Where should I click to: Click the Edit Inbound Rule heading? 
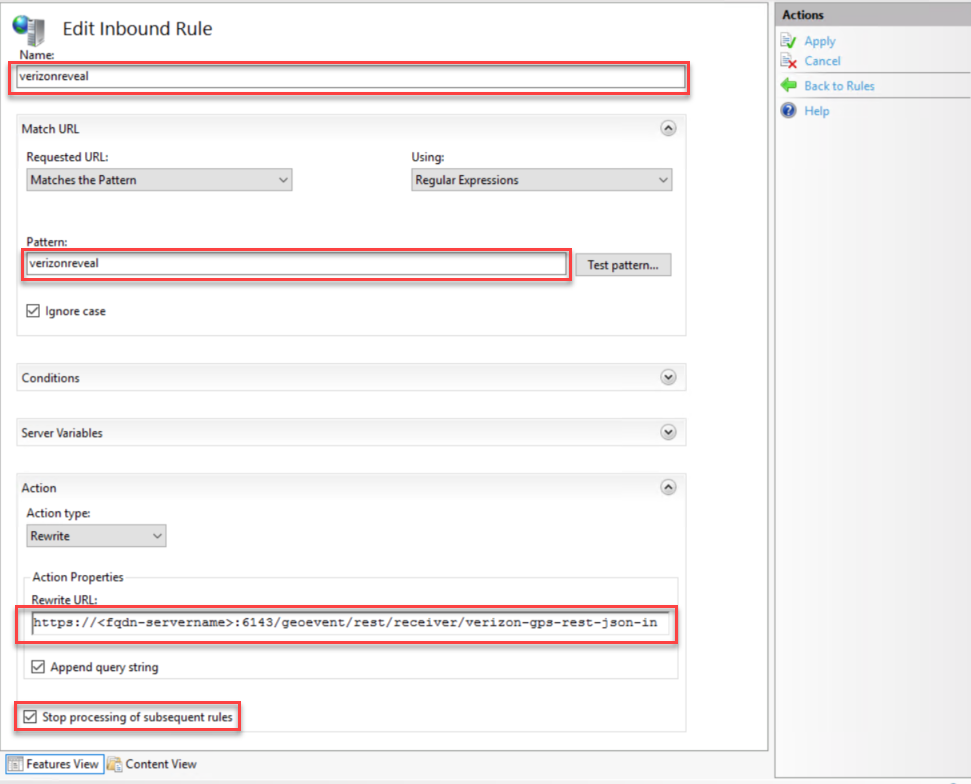point(137,28)
